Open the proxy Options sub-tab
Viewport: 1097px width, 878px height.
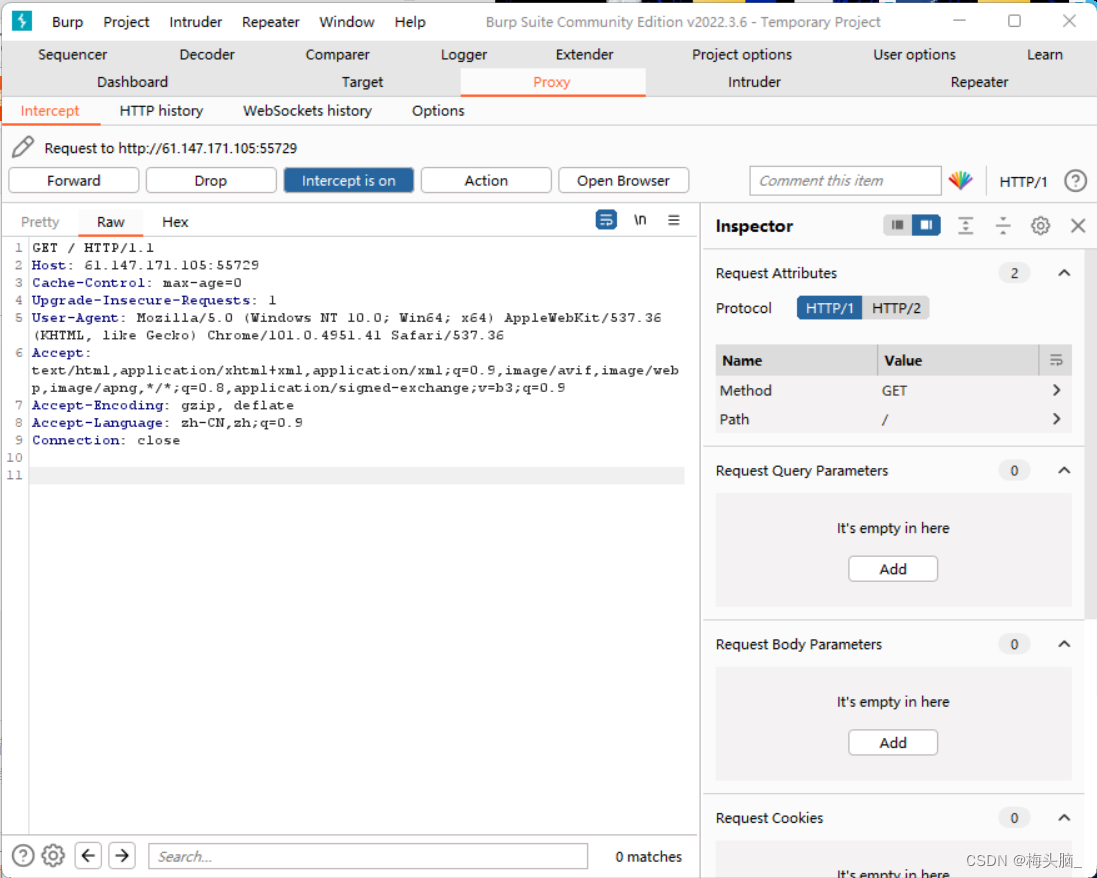438,111
